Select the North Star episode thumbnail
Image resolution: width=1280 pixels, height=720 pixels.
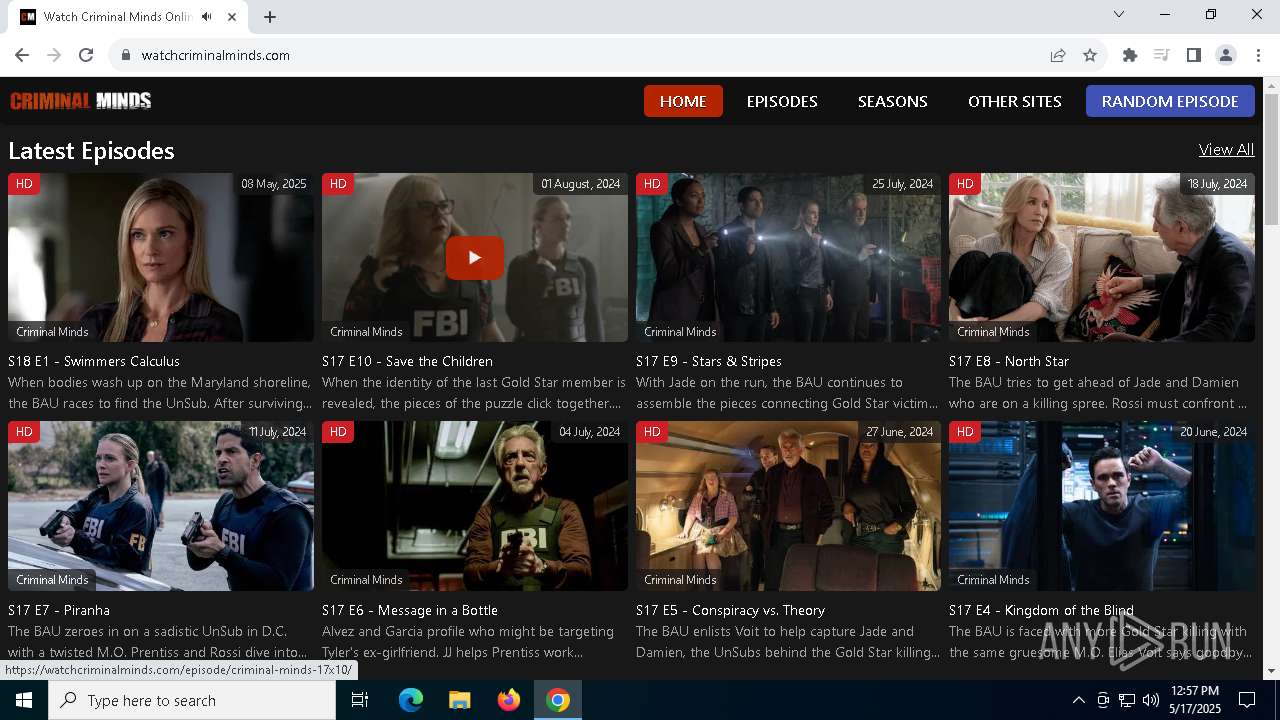pos(1102,258)
